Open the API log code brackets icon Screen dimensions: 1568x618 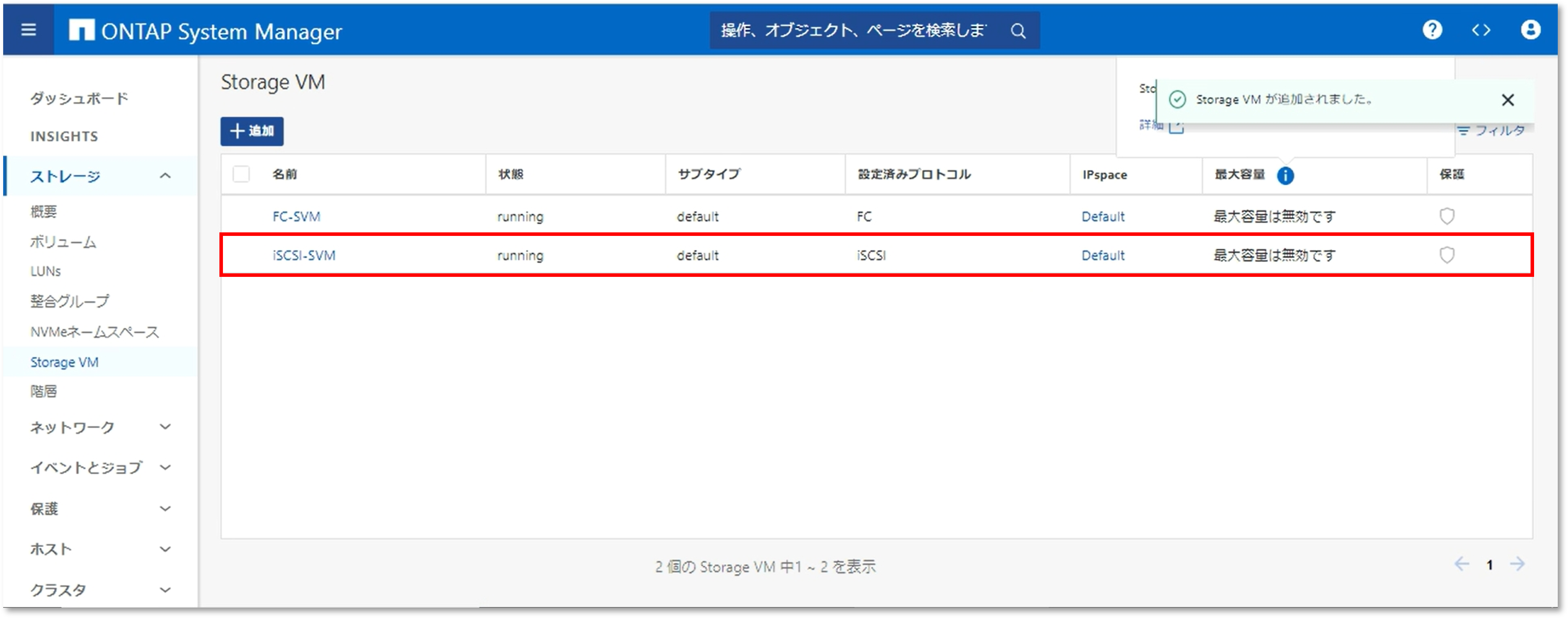(x=1480, y=30)
